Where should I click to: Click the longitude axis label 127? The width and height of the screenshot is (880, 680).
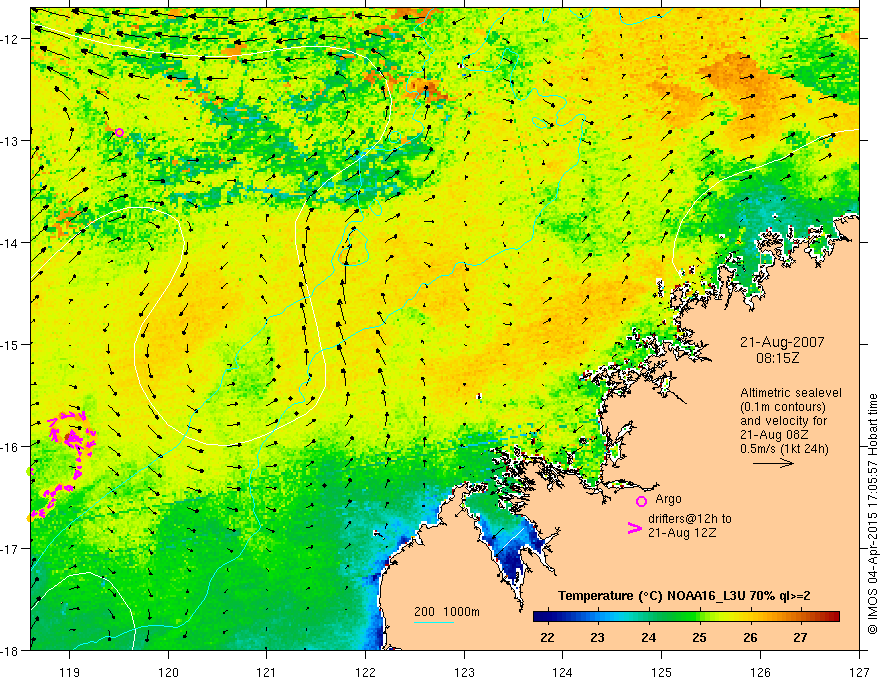point(859,672)
